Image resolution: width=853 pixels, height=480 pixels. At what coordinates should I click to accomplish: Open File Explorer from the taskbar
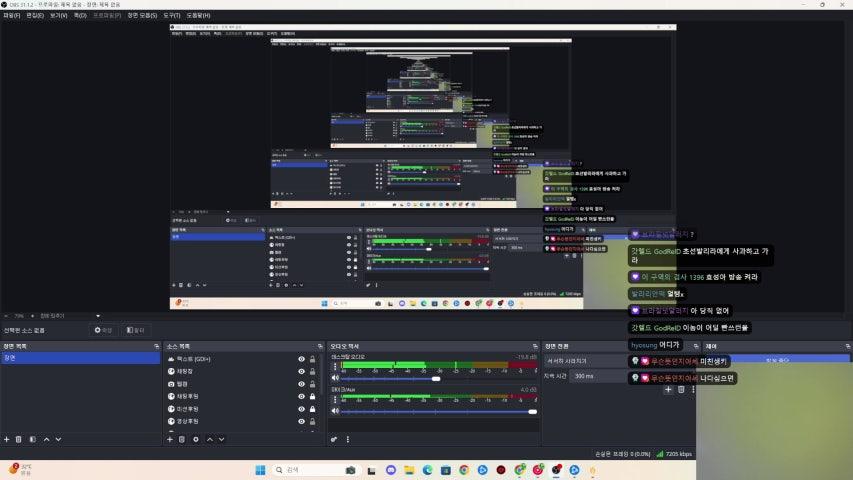coord(409,470)
